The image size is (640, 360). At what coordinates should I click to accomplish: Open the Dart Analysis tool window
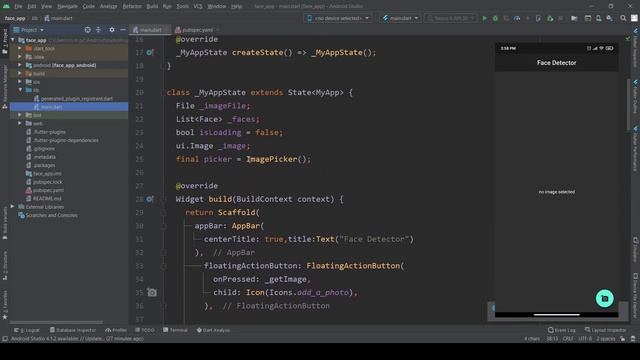[213, 330]
